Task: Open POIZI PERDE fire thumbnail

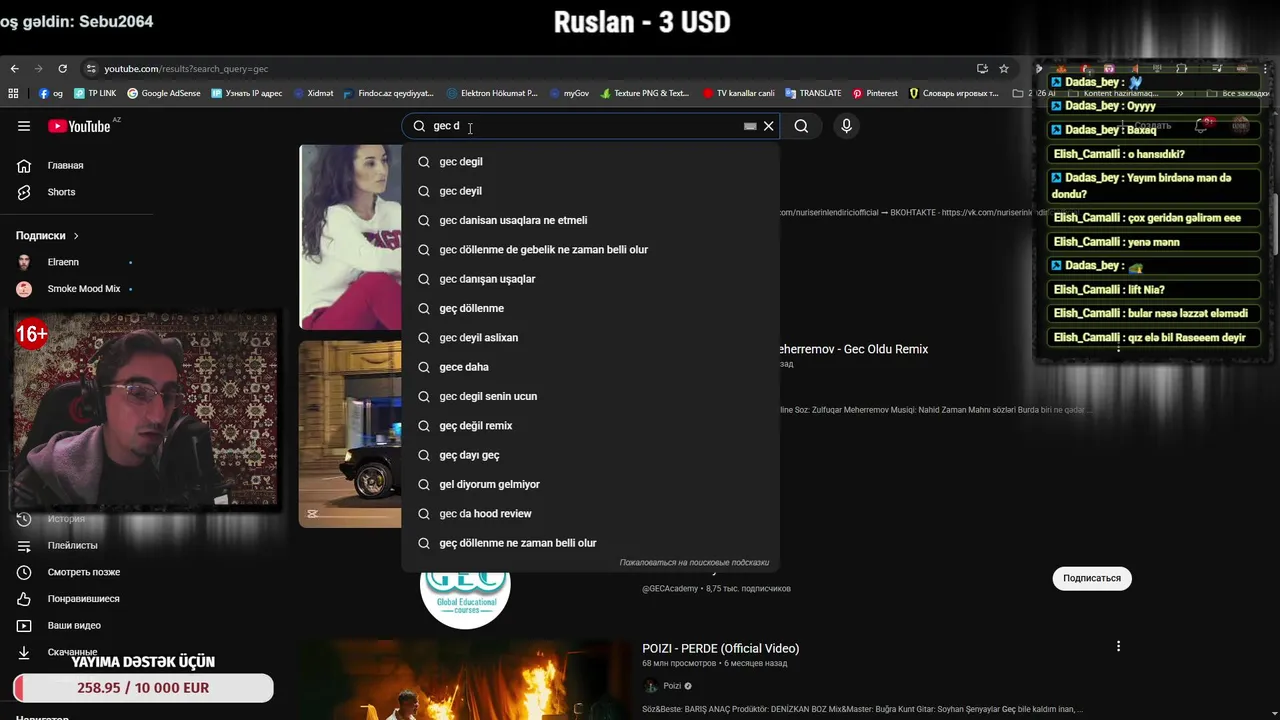Action: tap(465, 680)
